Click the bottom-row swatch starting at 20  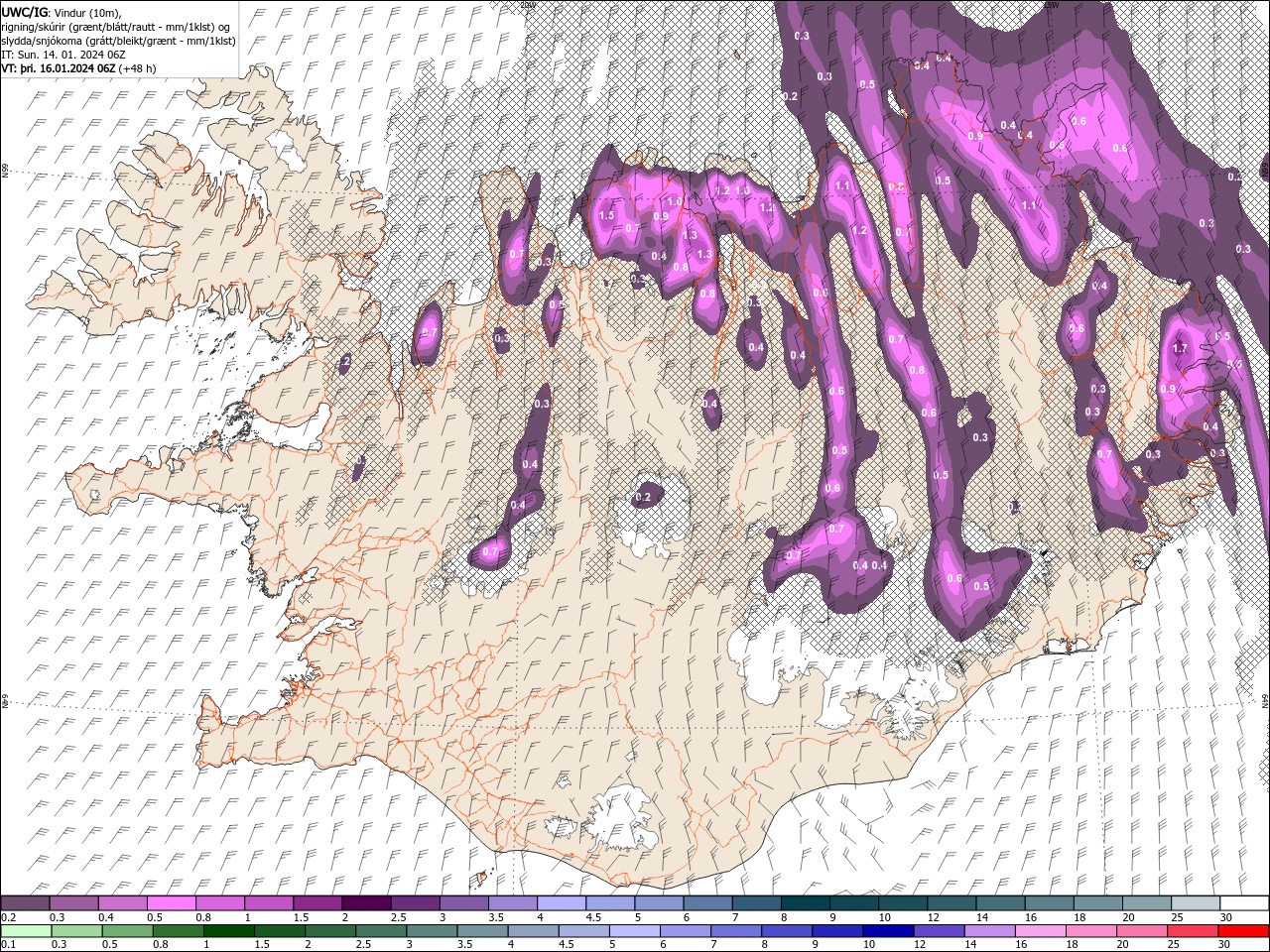pyautogui.click(x=1144, y=930)
